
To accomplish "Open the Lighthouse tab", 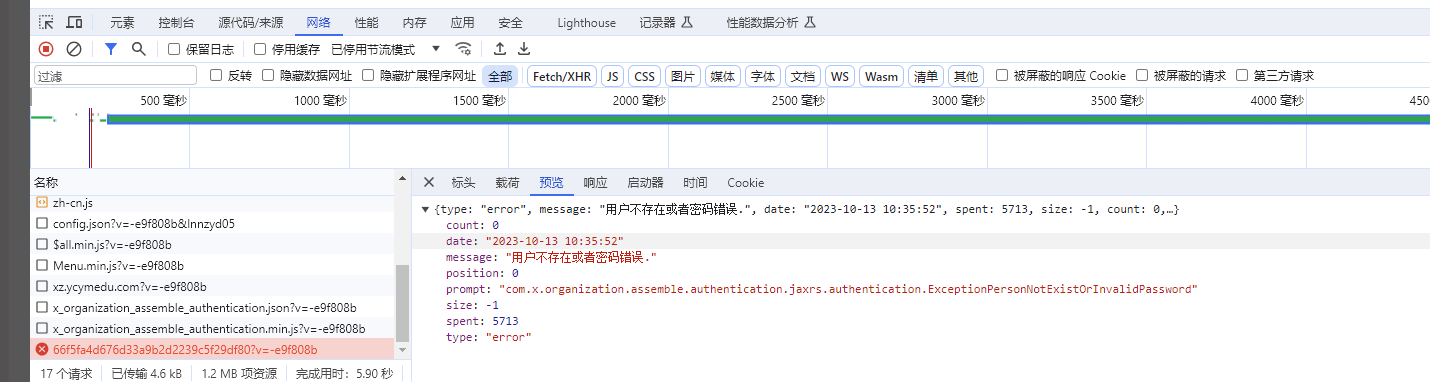I will click(586, 22).
